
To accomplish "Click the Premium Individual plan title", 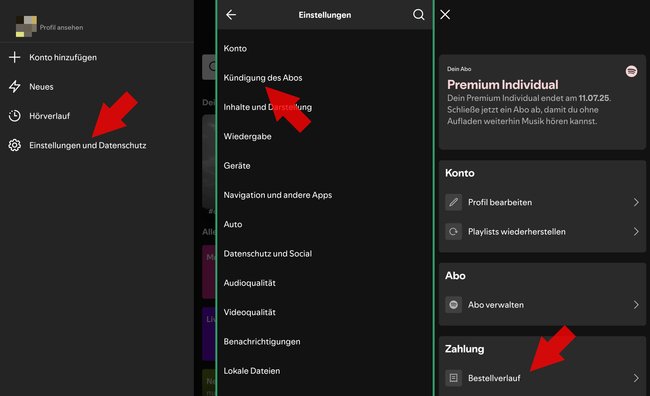I will coord(502,85).
